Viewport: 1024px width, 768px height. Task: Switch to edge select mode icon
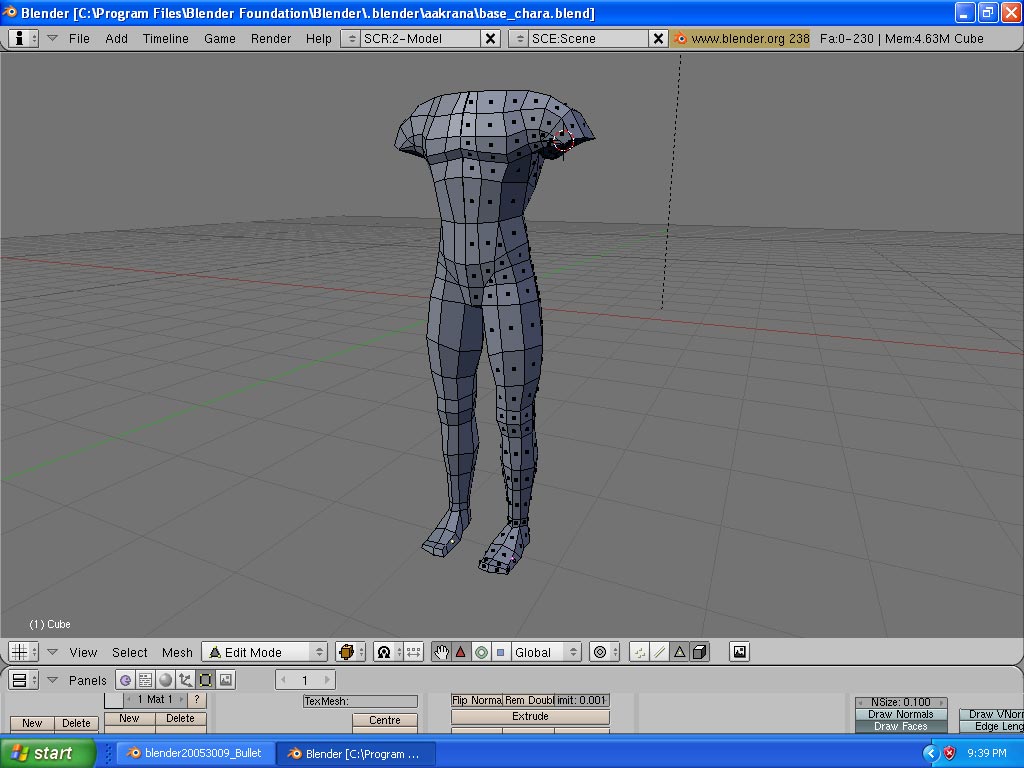[660, 652]
